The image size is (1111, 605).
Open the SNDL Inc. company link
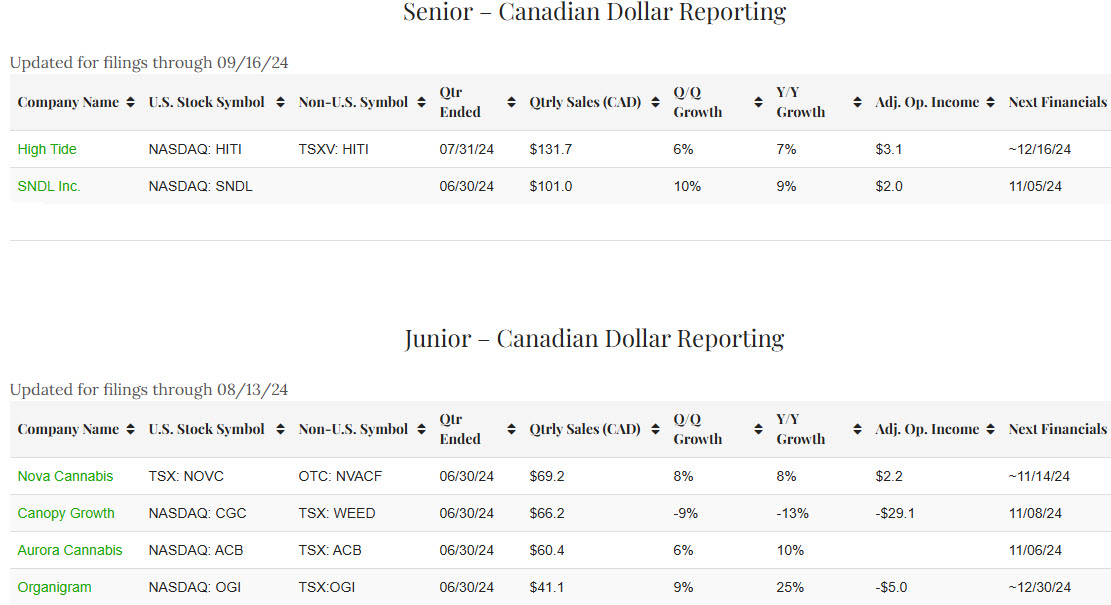pos(49,186)
